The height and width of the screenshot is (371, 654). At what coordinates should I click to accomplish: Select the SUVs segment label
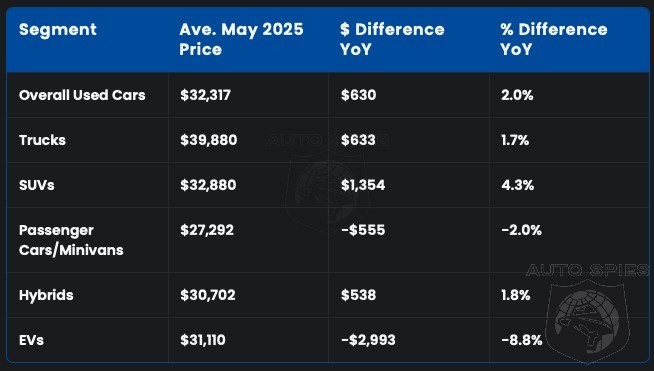point(37,185)
